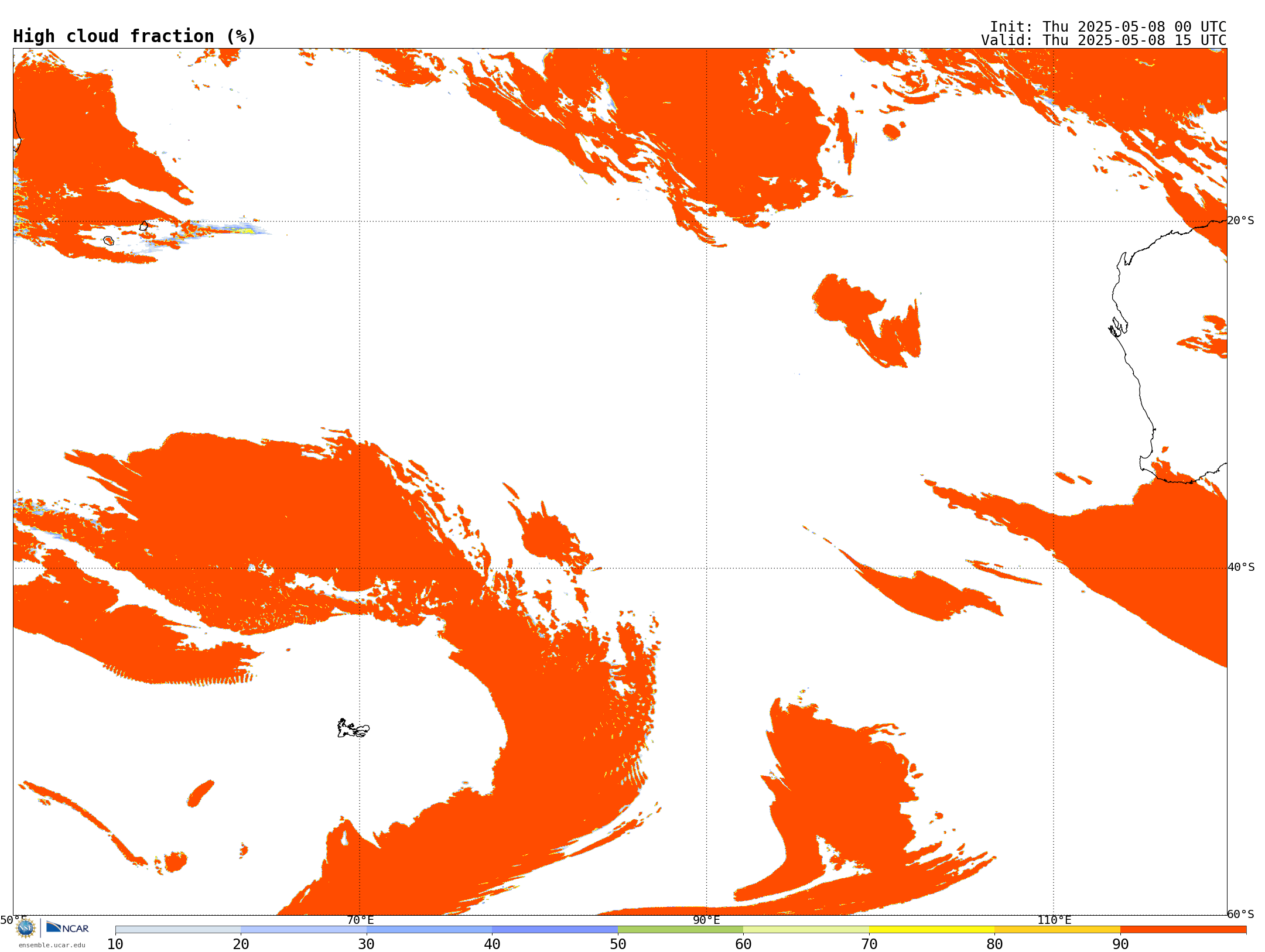Click the NSF logo icon
Screen dimensions: 1265x952
[x=26, y=928]
